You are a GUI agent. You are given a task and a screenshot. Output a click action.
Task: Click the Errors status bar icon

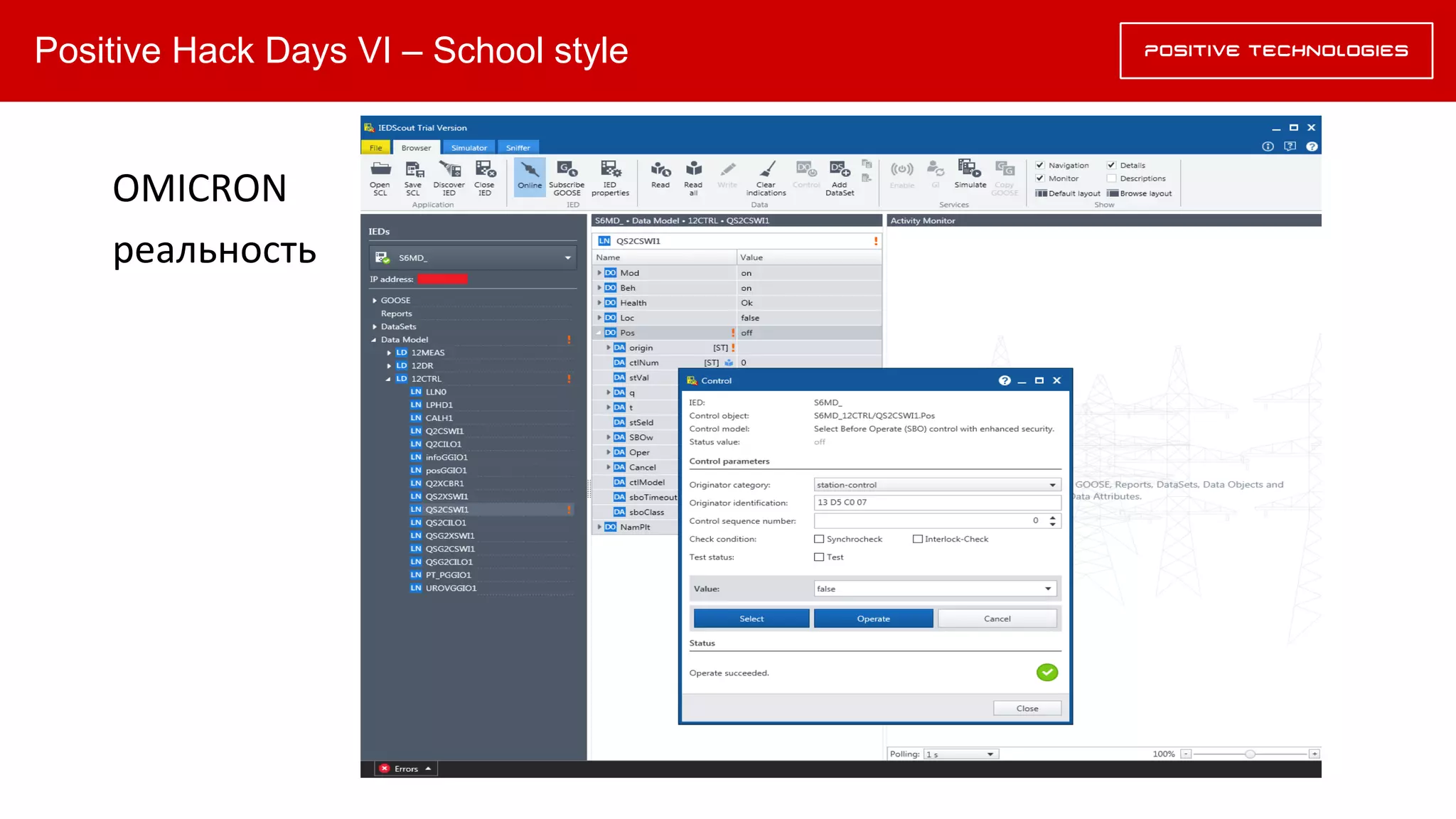pyautogui.click(x=385, y=769)
